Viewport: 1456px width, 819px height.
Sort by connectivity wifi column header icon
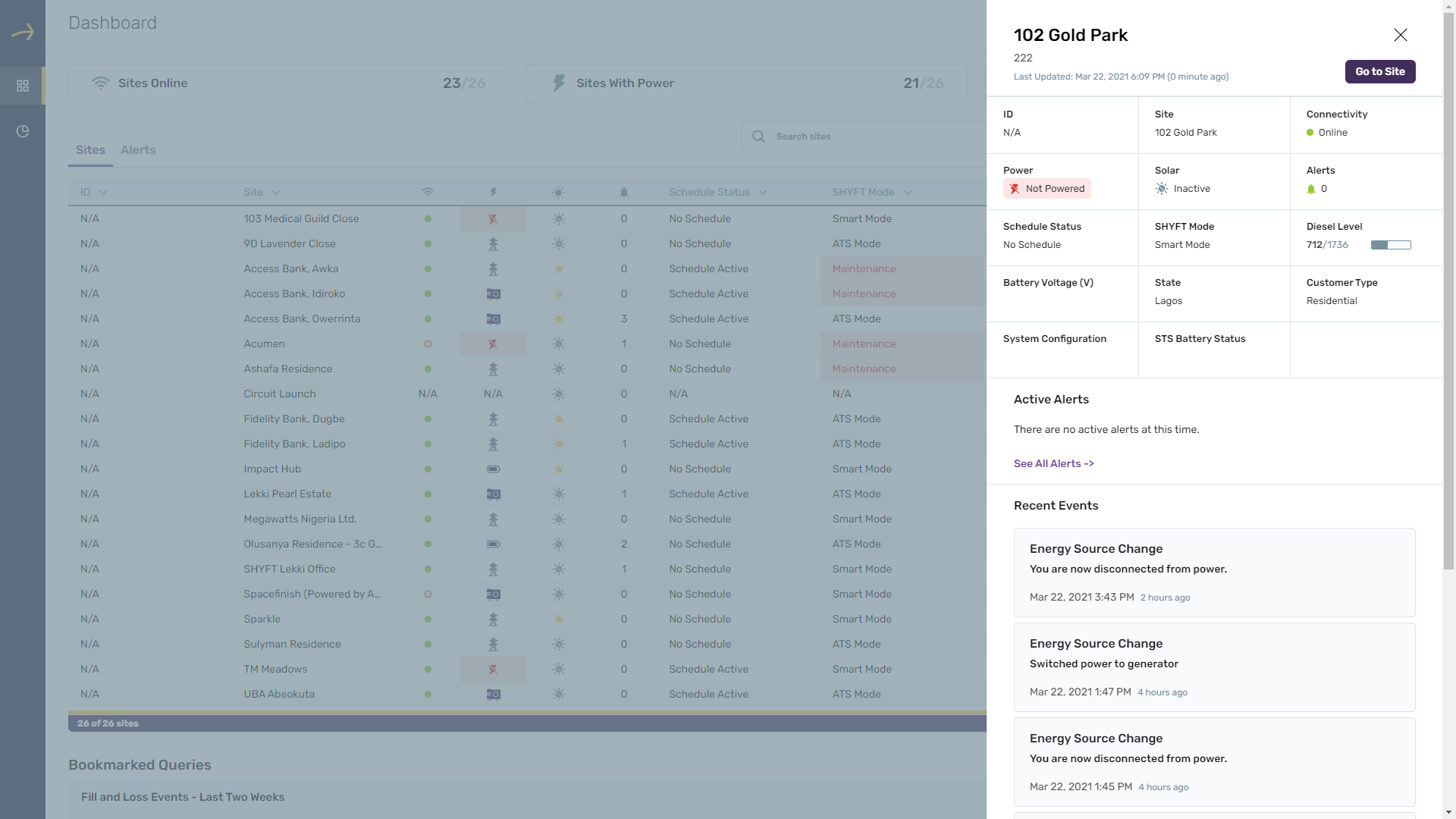coord(428,193)
